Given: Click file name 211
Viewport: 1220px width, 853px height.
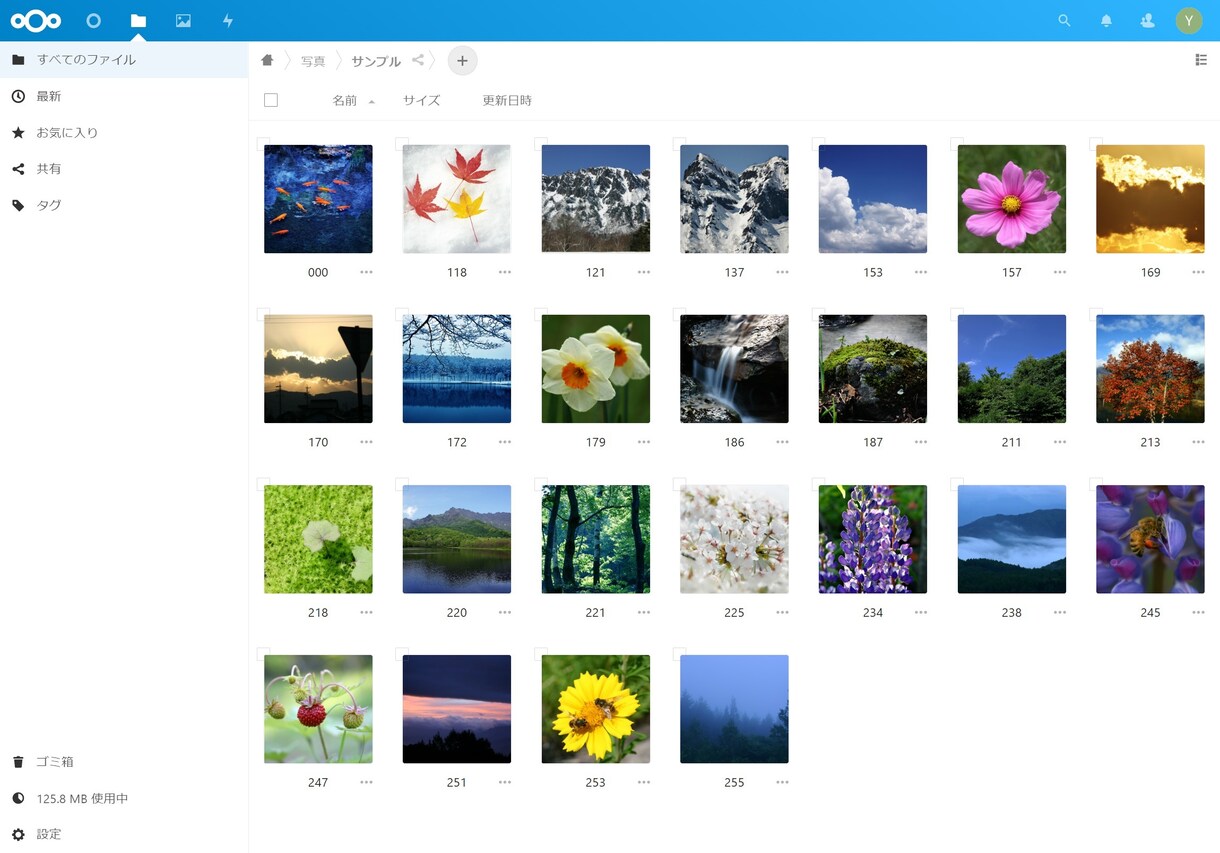Looking at the screenshot, I should 1011,442.
